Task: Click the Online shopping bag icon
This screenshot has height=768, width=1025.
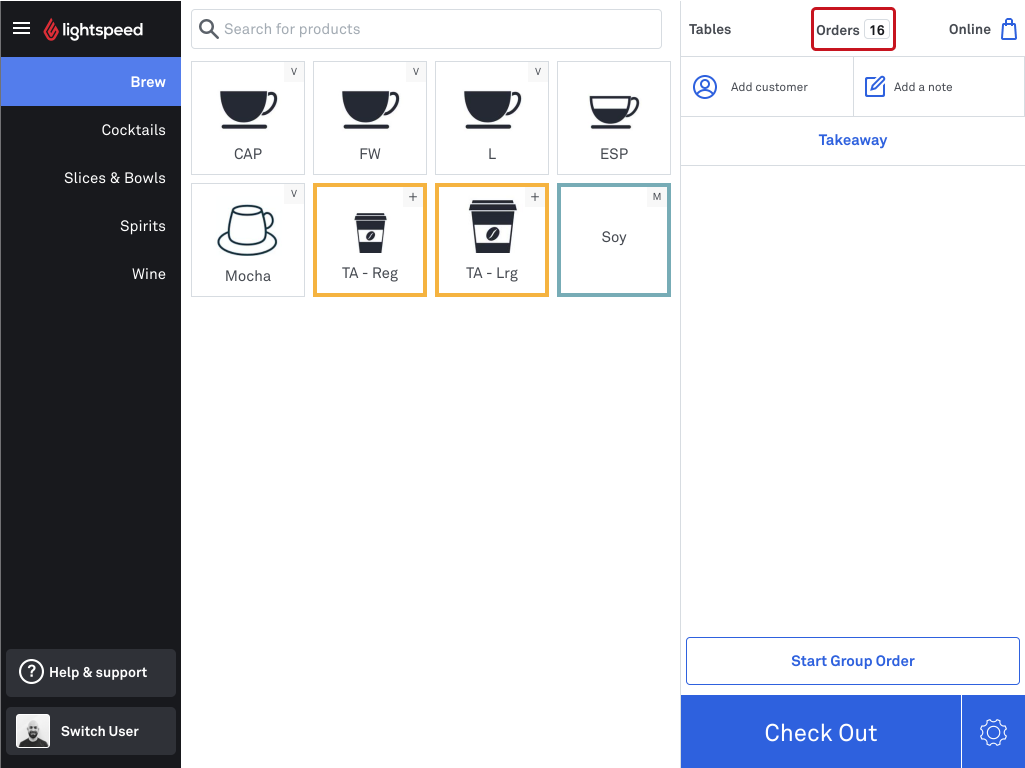Action: 1009,29
